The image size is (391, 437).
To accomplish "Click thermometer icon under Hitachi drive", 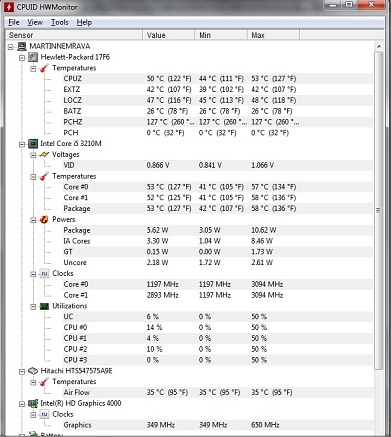I will (x=44, y=382).
